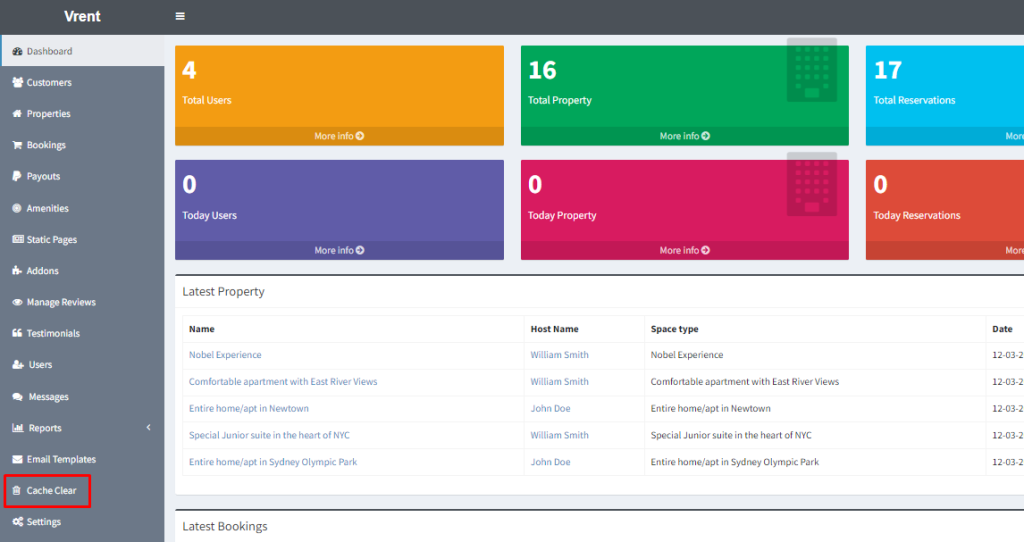1024x542 pixels.
Task: Open the Amenities menu item
Action: (47, 208)
